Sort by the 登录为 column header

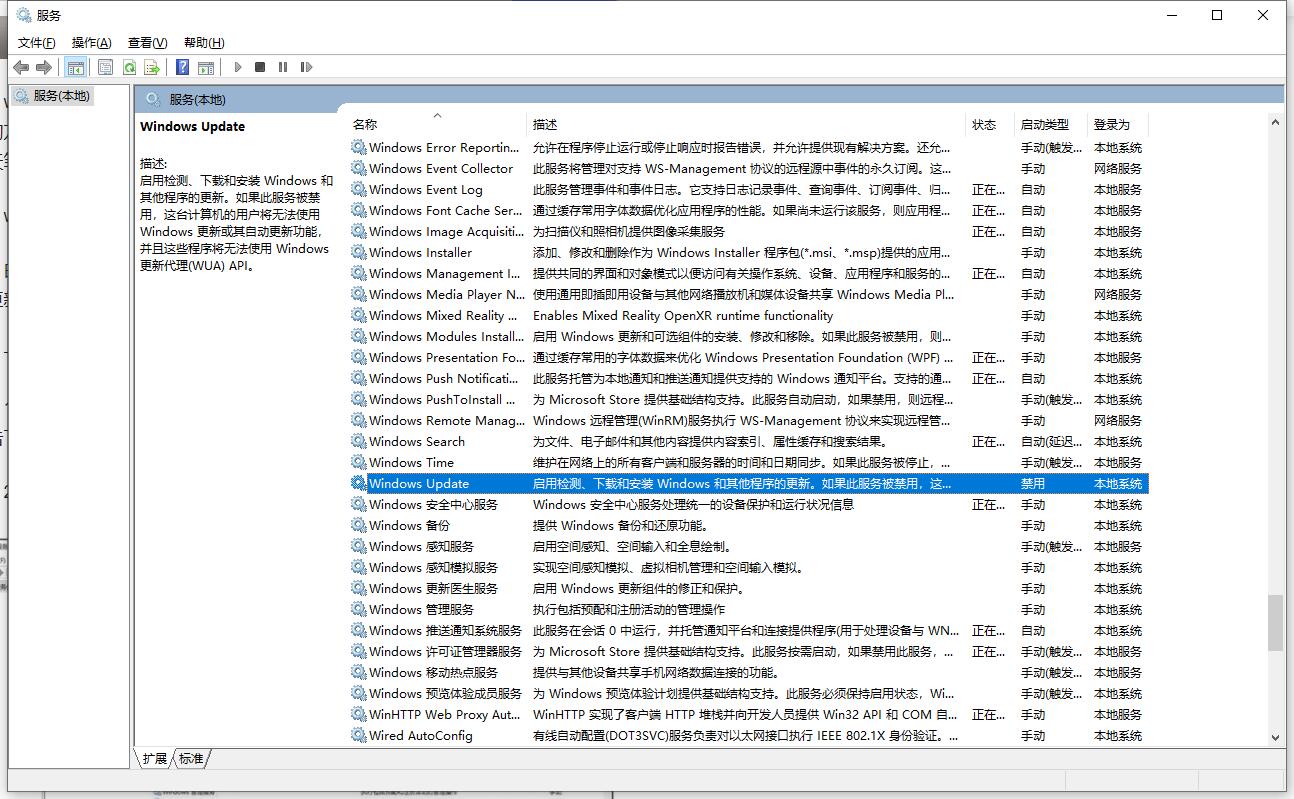pyautogui.click(x=1111, y=125)
